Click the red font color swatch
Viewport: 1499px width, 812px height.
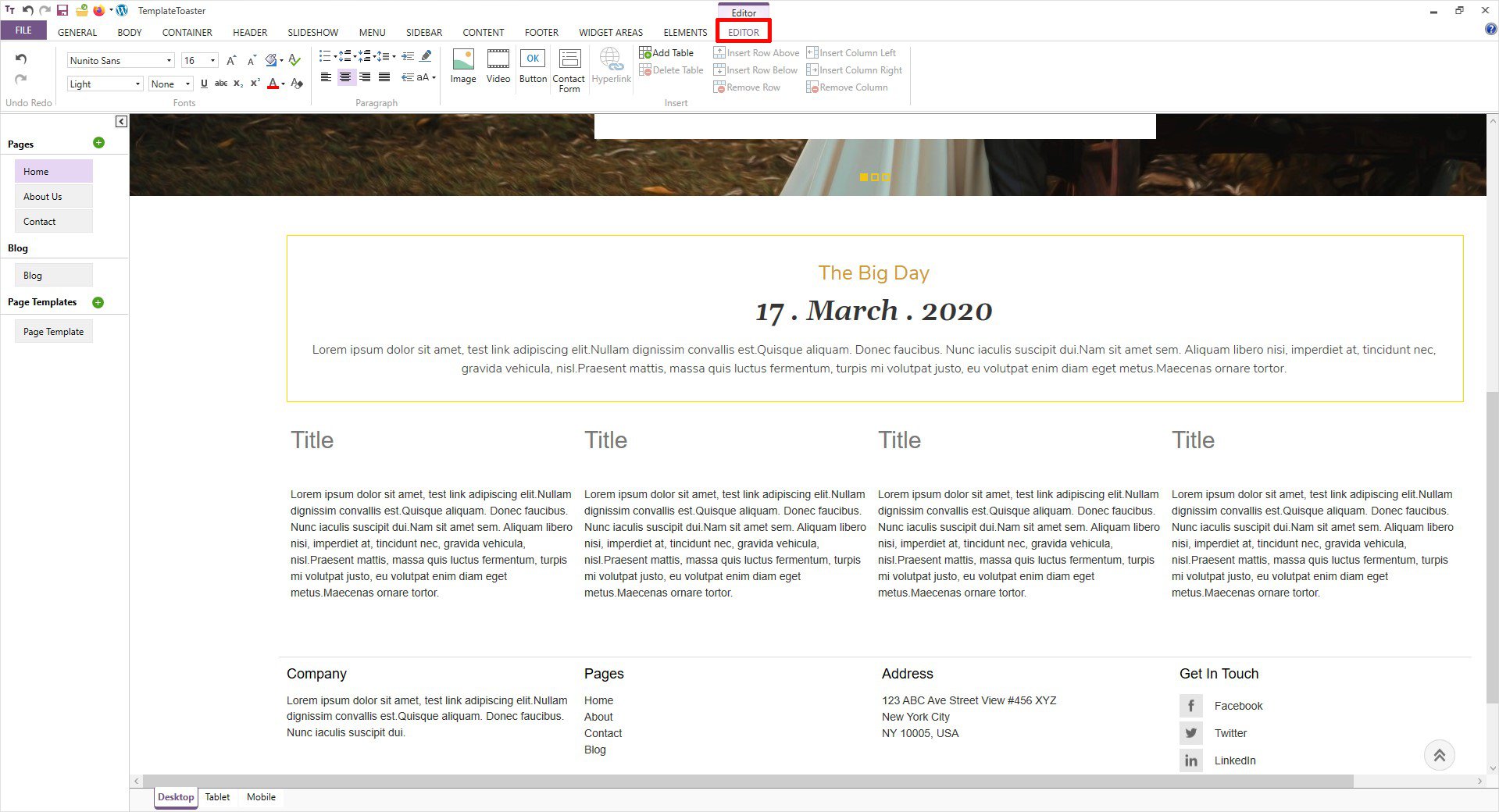pos(272,84)
